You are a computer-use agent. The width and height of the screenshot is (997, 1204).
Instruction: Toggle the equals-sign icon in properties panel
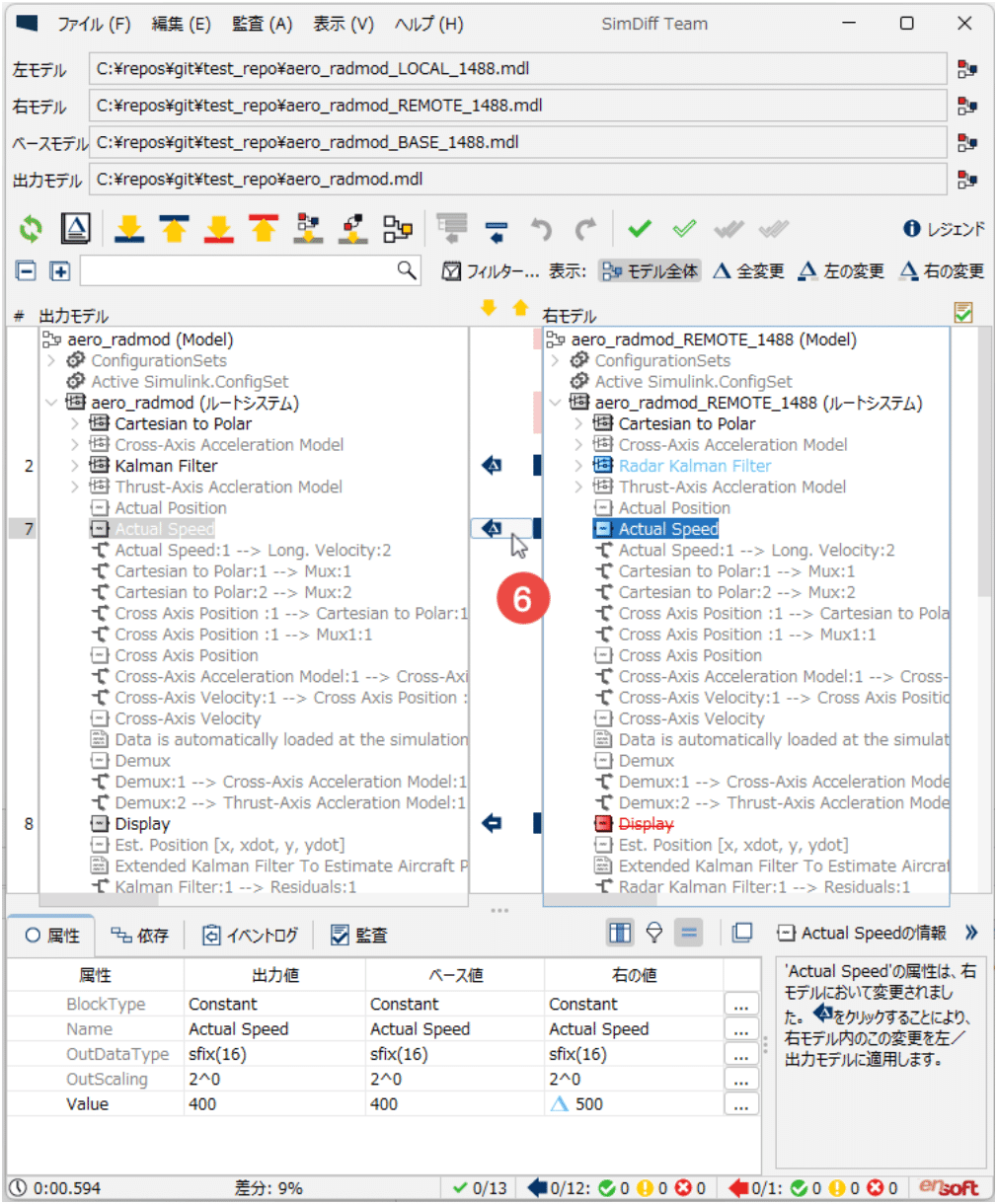(x=689, y=933)
